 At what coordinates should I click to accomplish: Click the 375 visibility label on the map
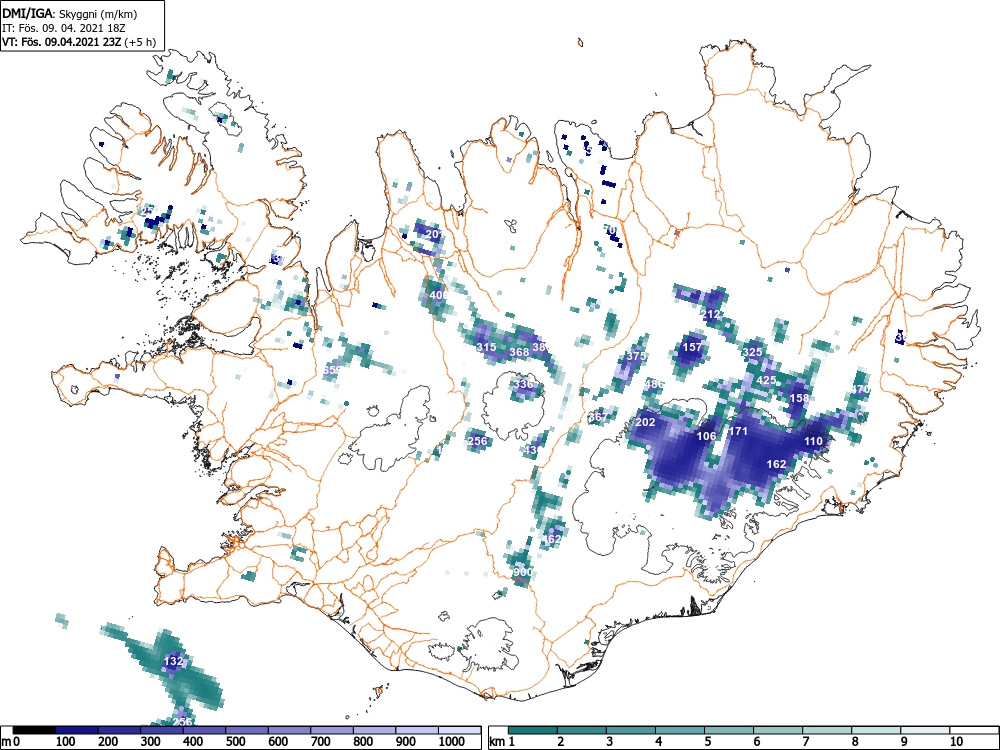pyautogui.click(x=636, y=357)
